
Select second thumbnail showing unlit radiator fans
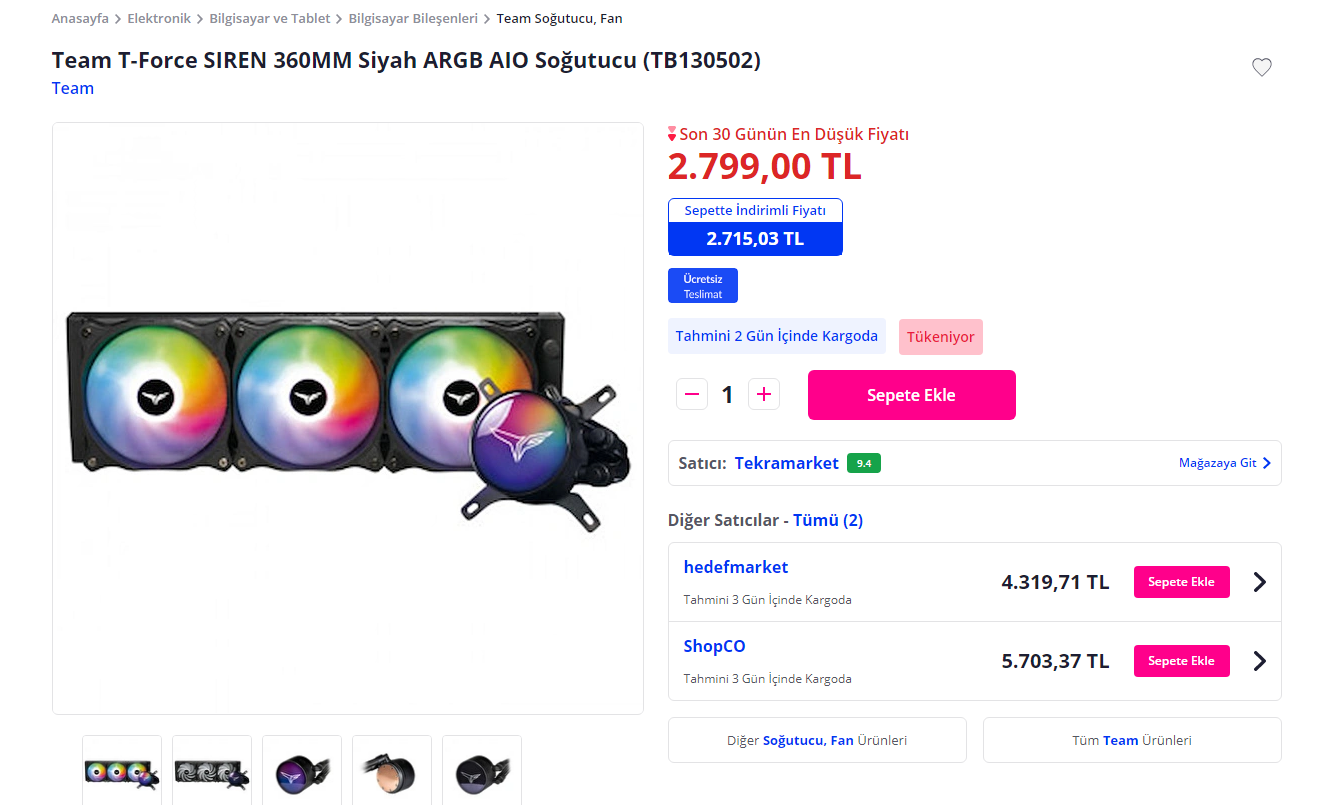point(212,771)
